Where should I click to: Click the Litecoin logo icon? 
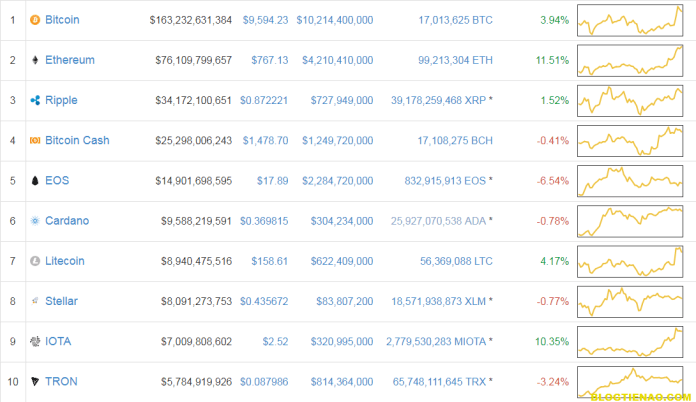click(35, 261)
